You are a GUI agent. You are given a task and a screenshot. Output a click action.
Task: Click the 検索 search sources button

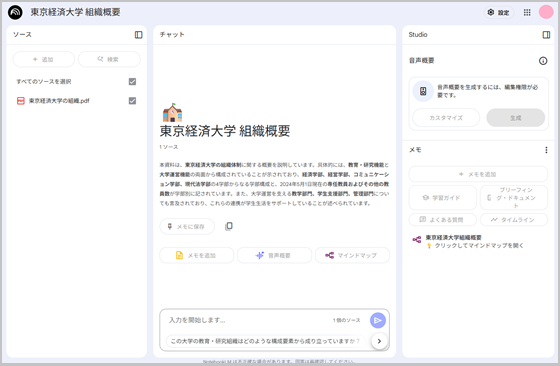[109, 59]
